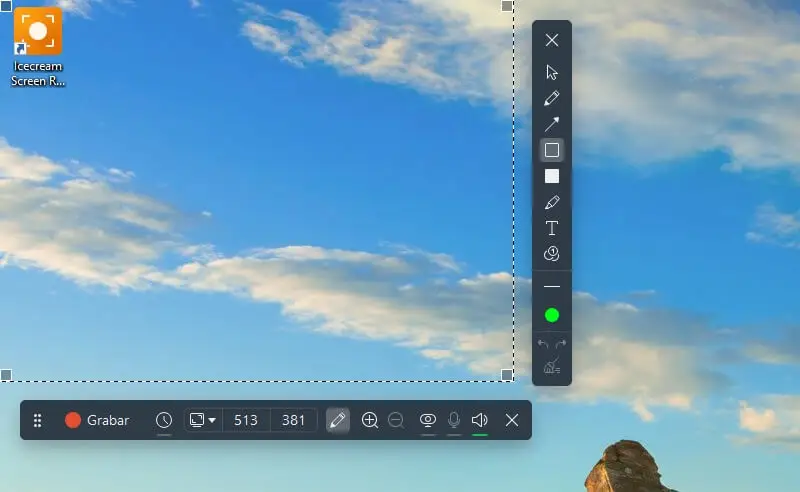The height and width of the screenshot is (492, 800).
Task: Open Icecream Screen Recorder desktop shortcut
Action: coord(38,47)
